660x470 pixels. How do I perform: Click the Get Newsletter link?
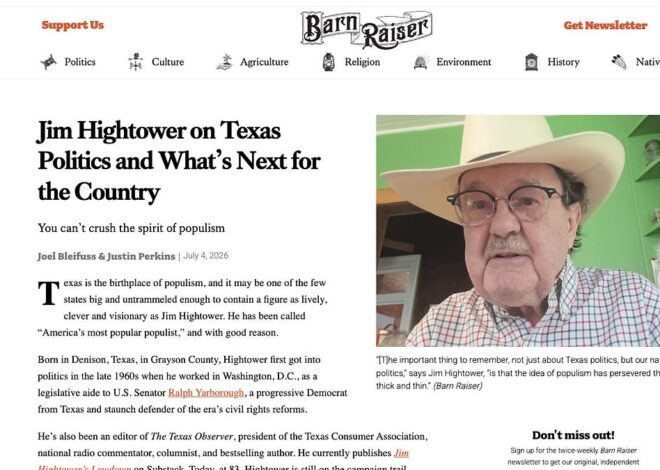605,25
